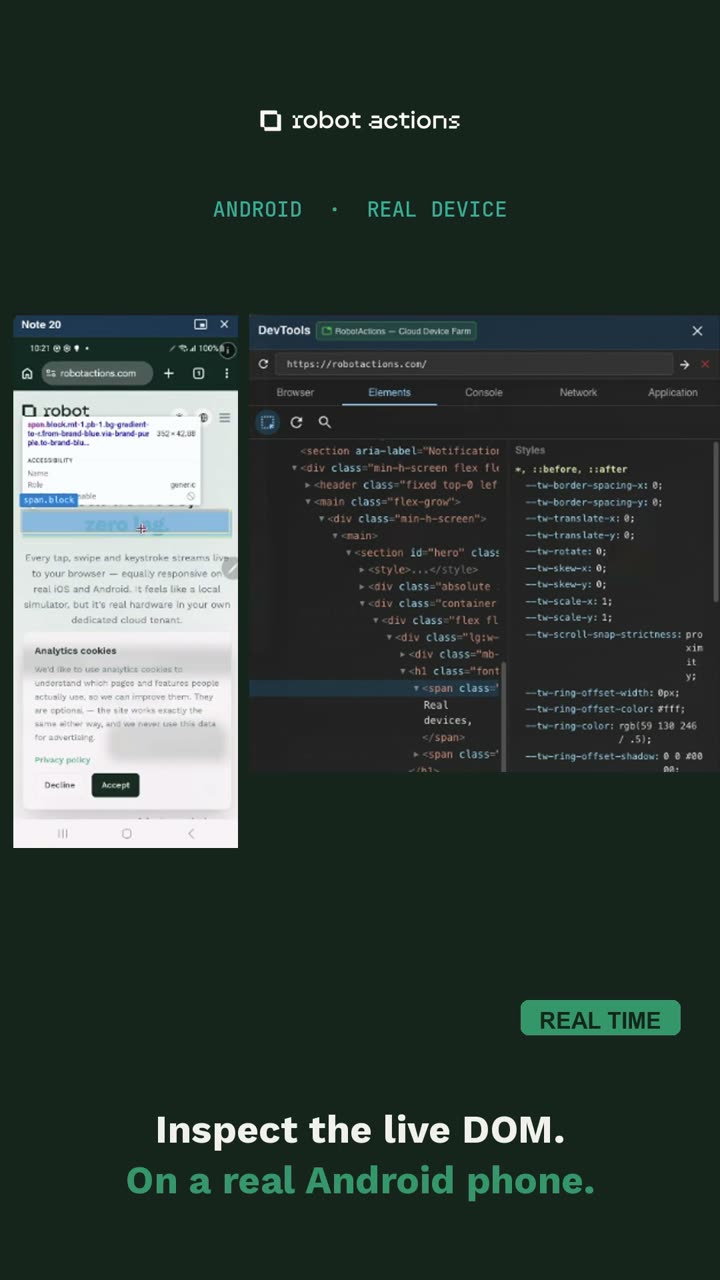Screen dimensions: 720x1280
Task: Expand the div class="mb- node
Action: 402,655
